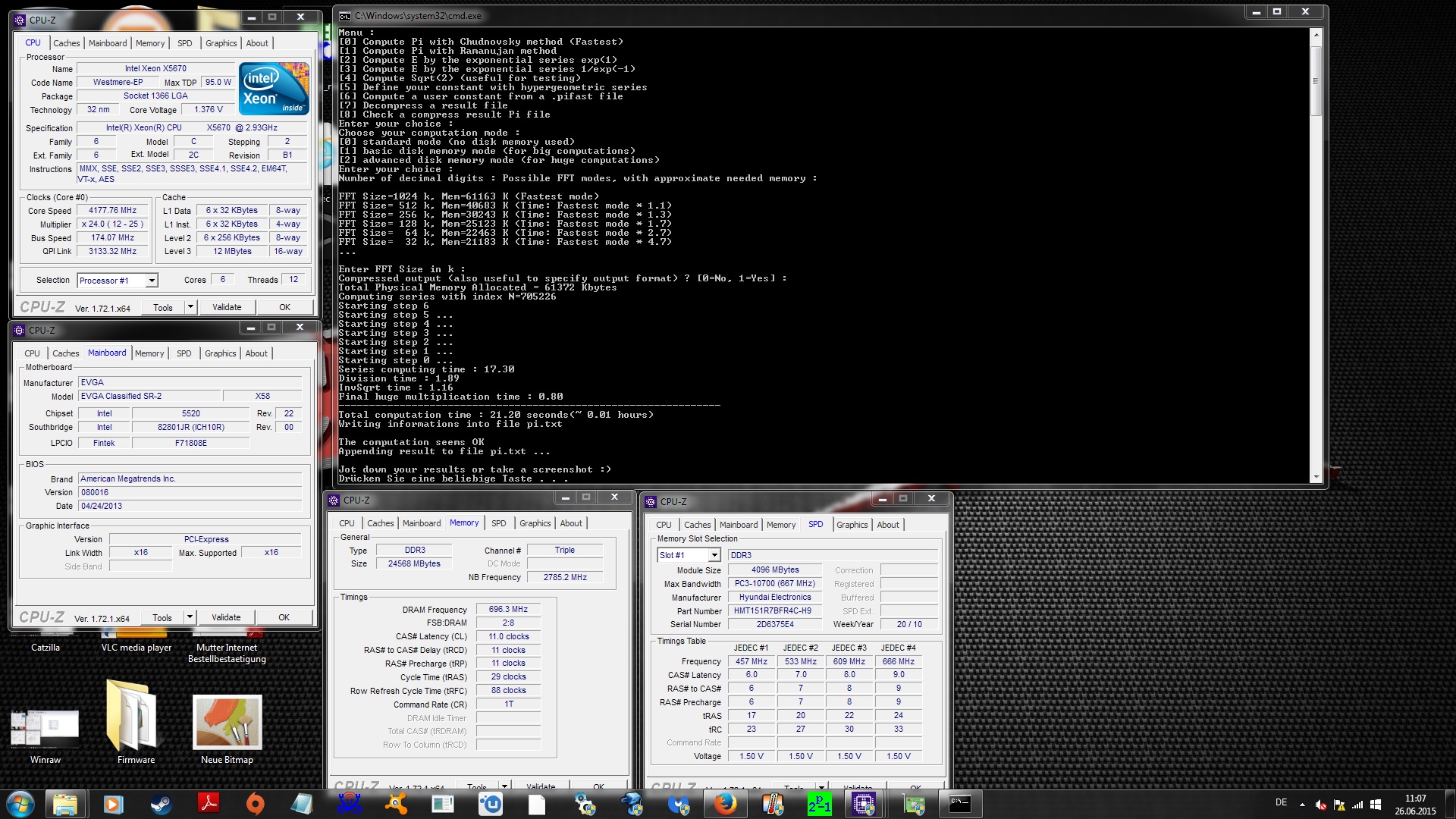Viewport: 1456px width, 819px height.
Task: Open Uplay from the taskbar
Action: coord(491,804)
